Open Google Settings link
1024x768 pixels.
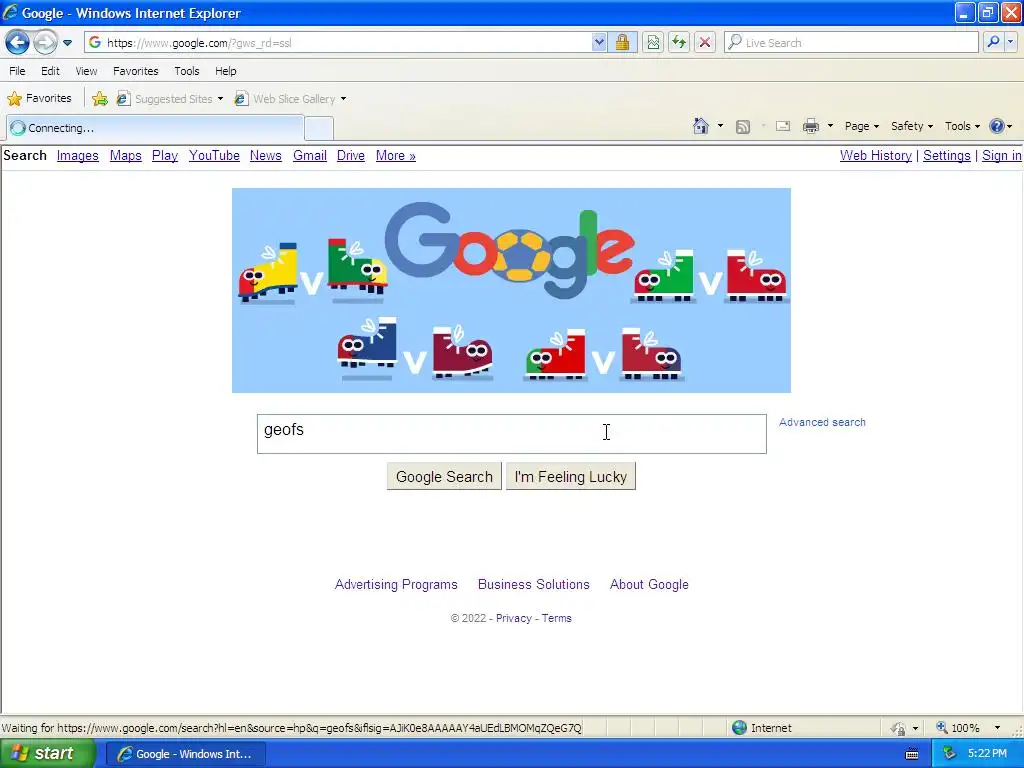click(x=946, y=155)
